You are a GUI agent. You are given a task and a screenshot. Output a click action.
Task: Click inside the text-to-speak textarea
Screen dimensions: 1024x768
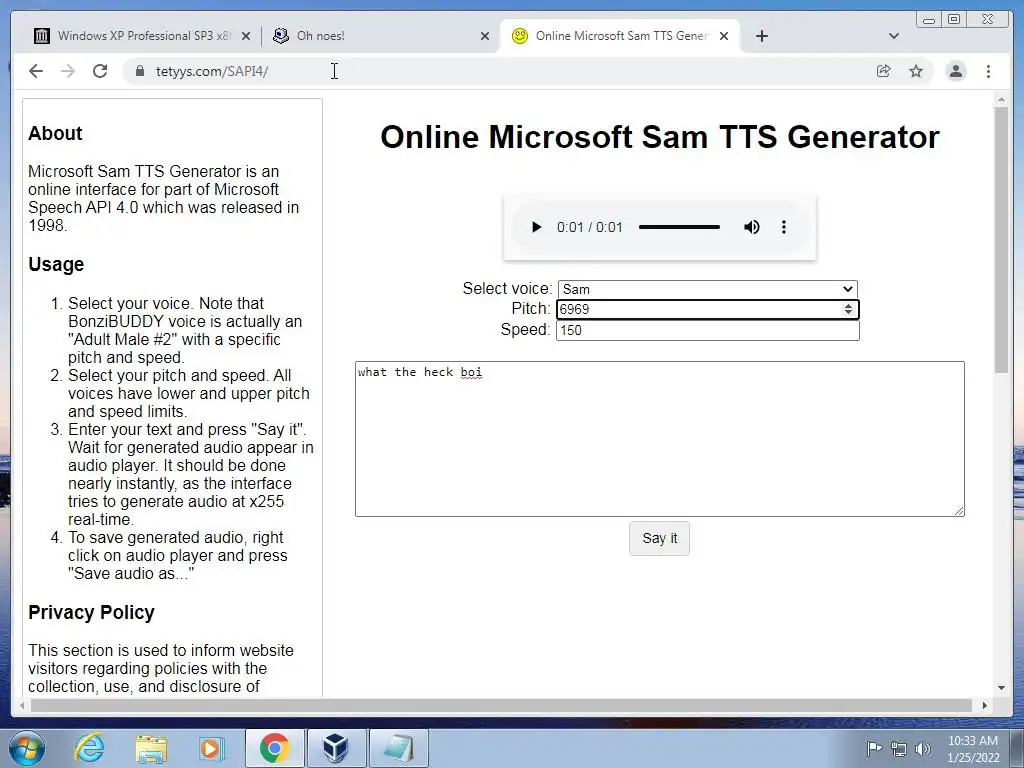(660, 439)
